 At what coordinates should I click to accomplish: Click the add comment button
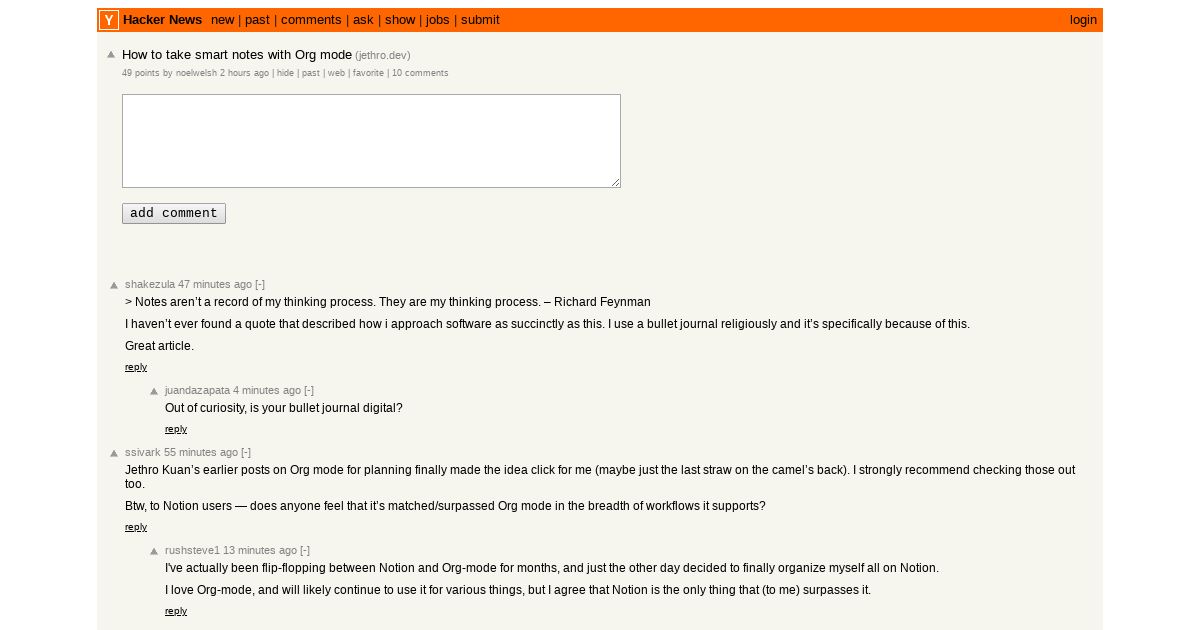coord(174,213)
